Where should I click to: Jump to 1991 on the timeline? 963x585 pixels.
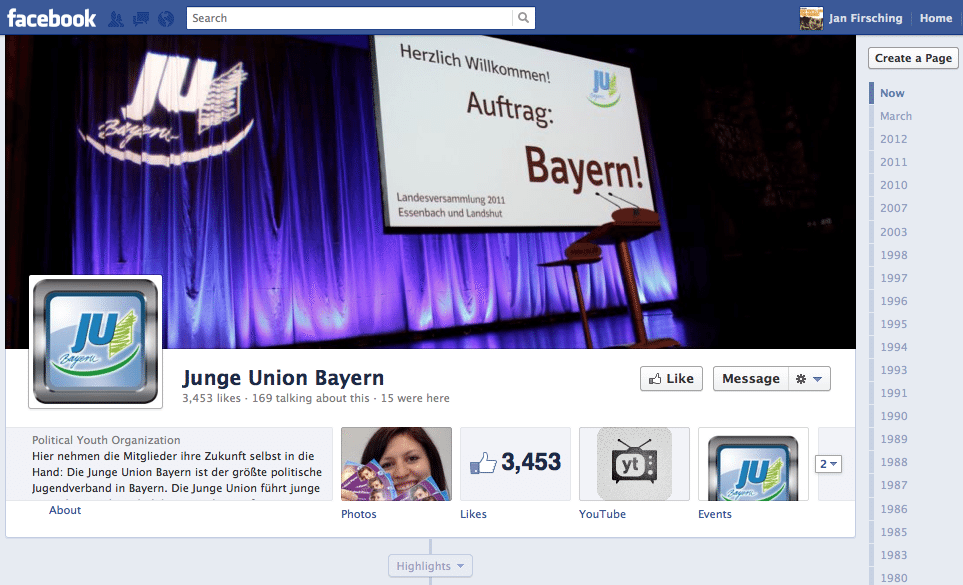(x=894, y=393)
